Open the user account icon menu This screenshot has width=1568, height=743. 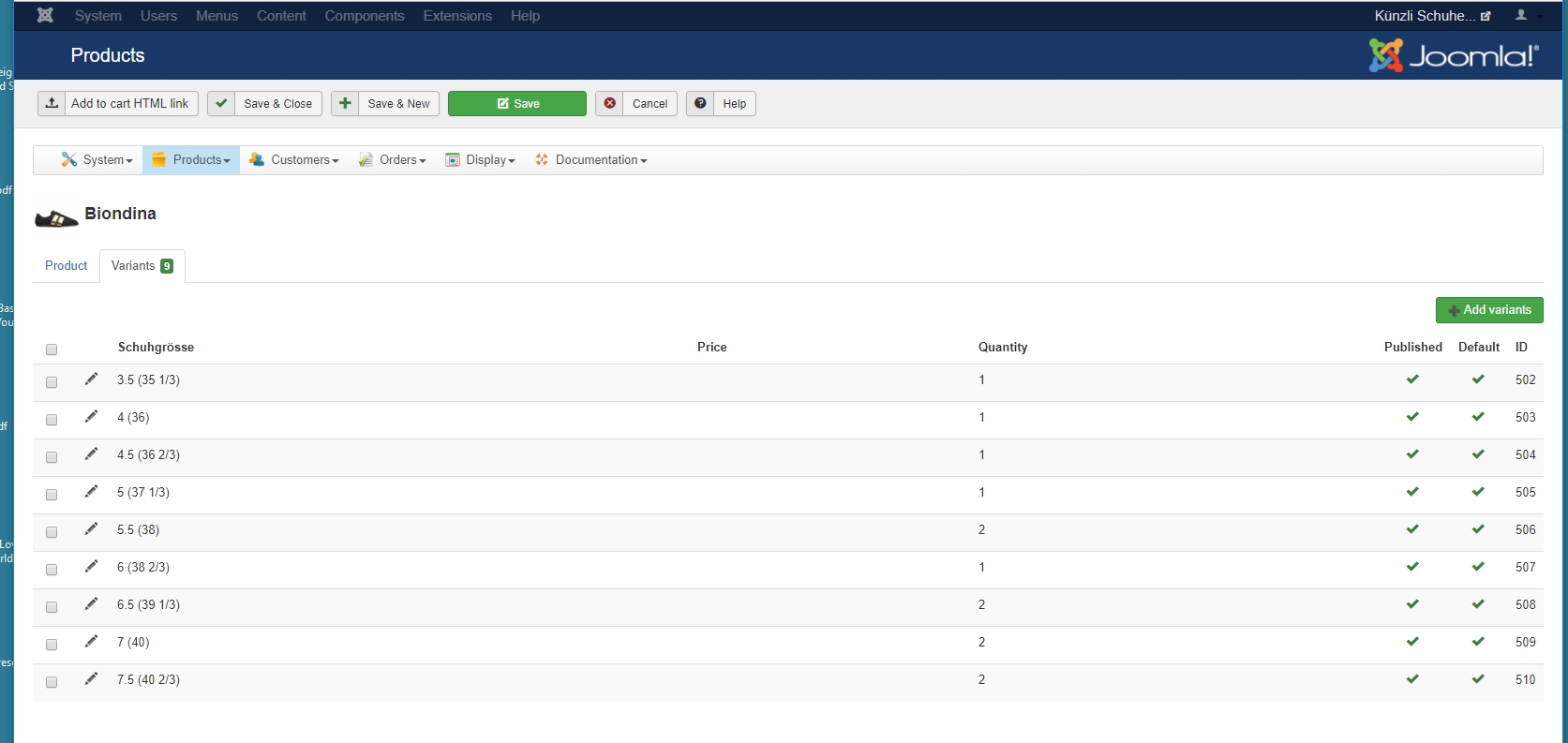click(1527, 15)
